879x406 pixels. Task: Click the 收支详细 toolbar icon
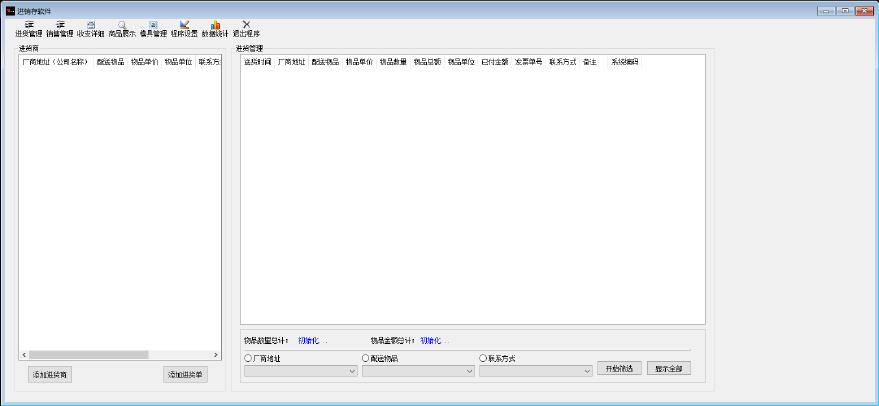(x=91, y=28)
